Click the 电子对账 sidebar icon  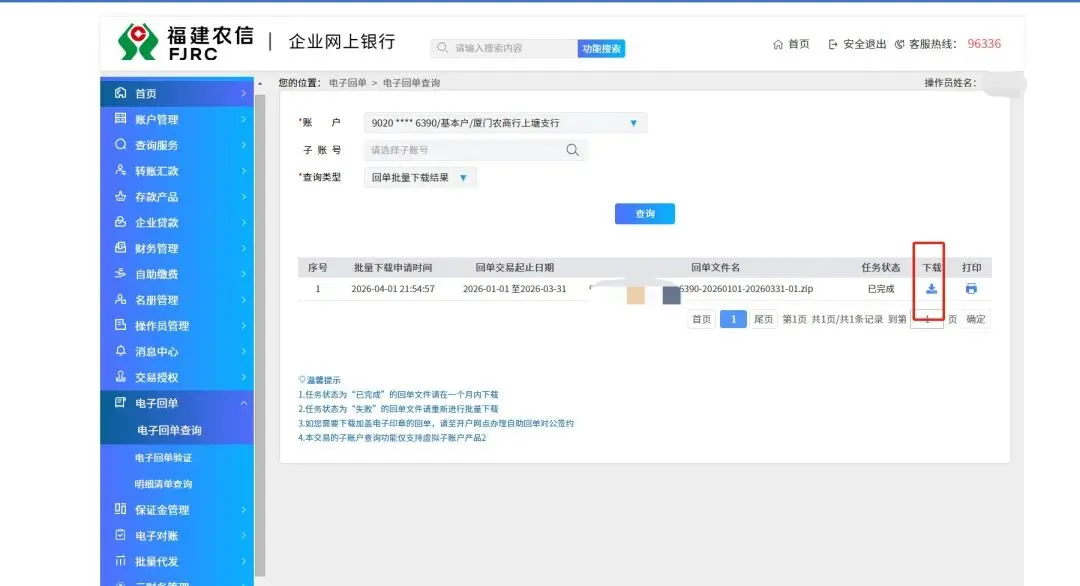point(121,535)
